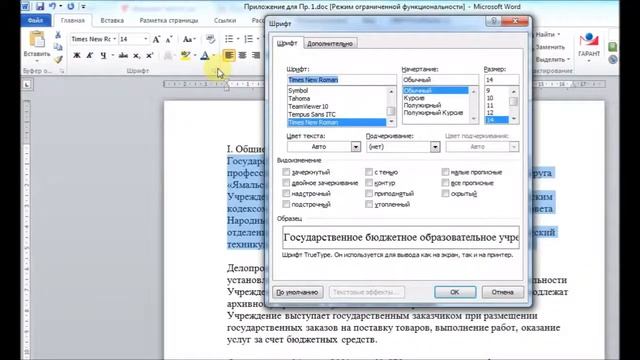The height and width of the screenshot is (360, 640).
Task: Click the Вставить paste icon
Action: click(x=37, y=40)
